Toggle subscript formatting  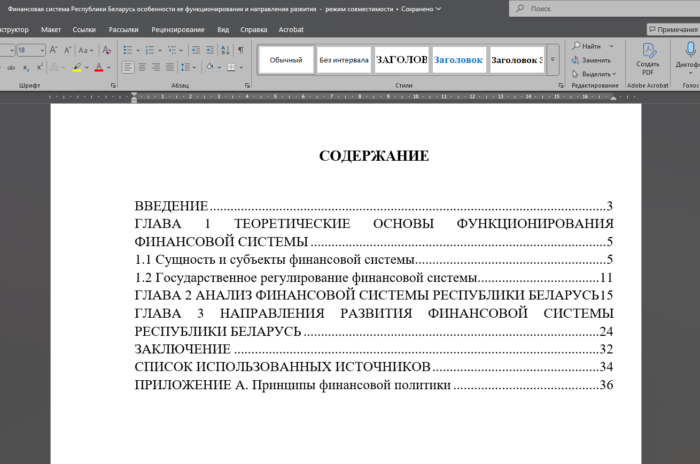(x=26, y=68)
